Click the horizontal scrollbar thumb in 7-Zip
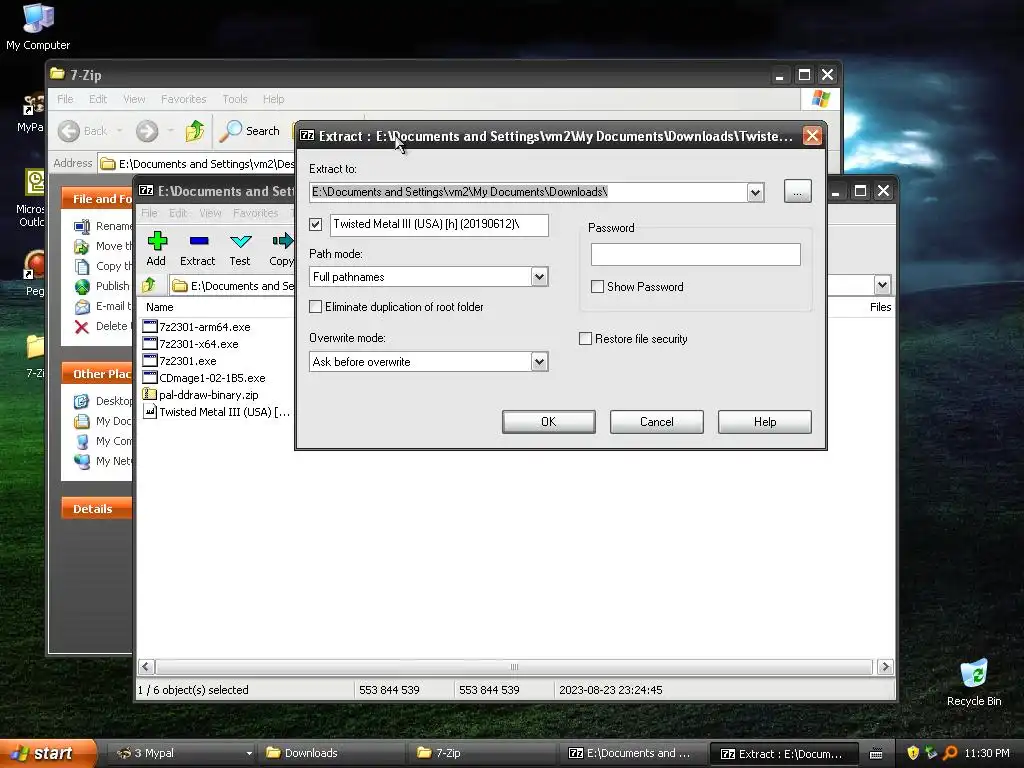The height and width of the screenshot is (768, 1024). pyautogui.click(x=514, y=667)
